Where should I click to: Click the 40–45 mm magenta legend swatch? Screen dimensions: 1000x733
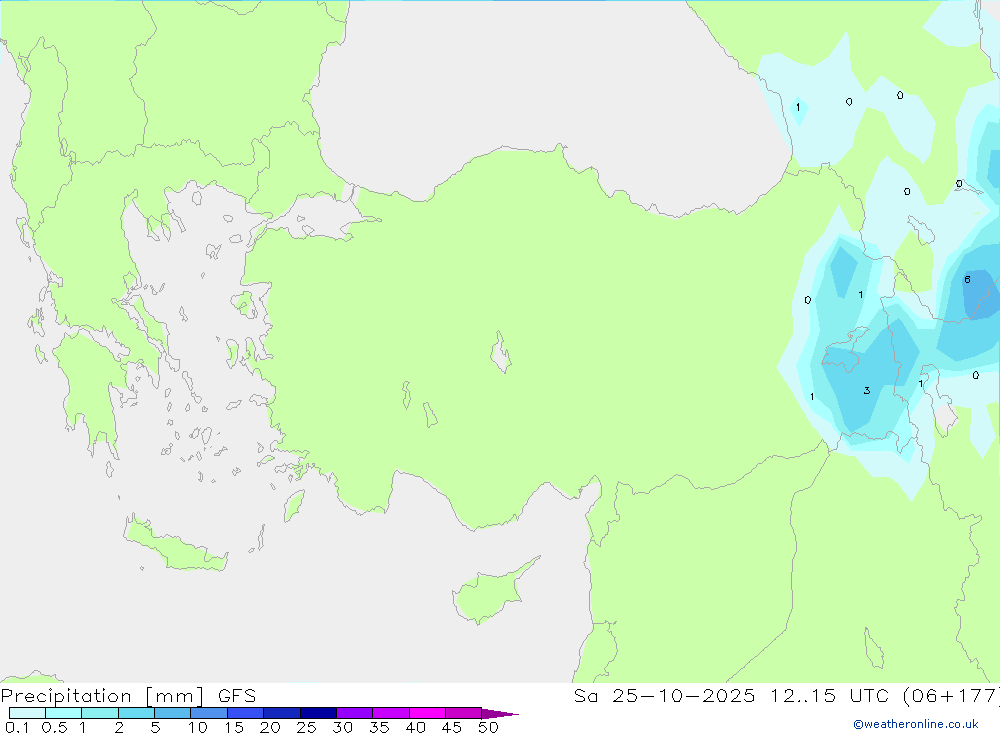pyautogui.click(x=427, y=713)
